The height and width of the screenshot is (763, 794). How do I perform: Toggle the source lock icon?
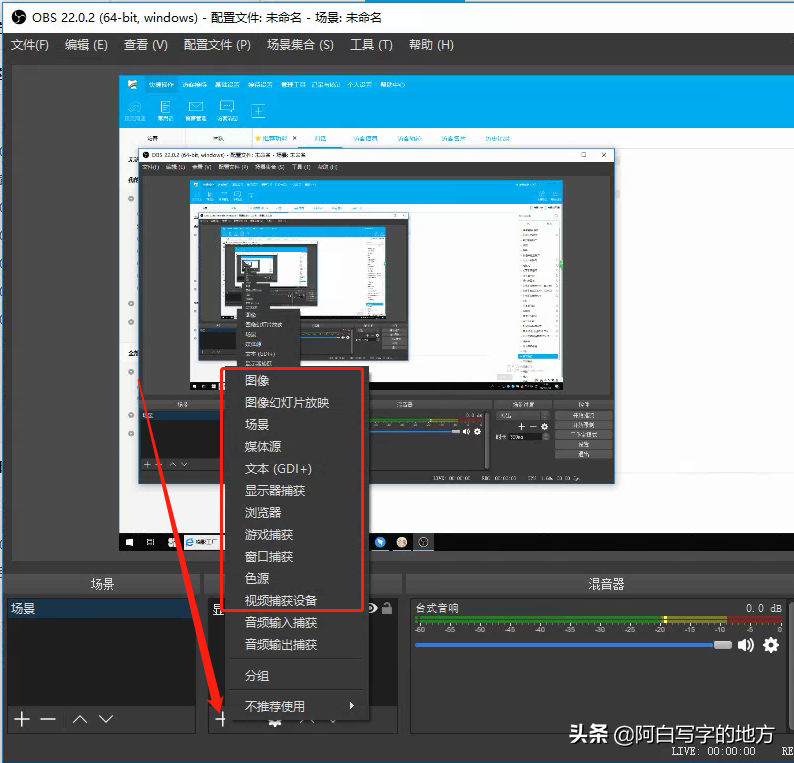click(387, 607)
